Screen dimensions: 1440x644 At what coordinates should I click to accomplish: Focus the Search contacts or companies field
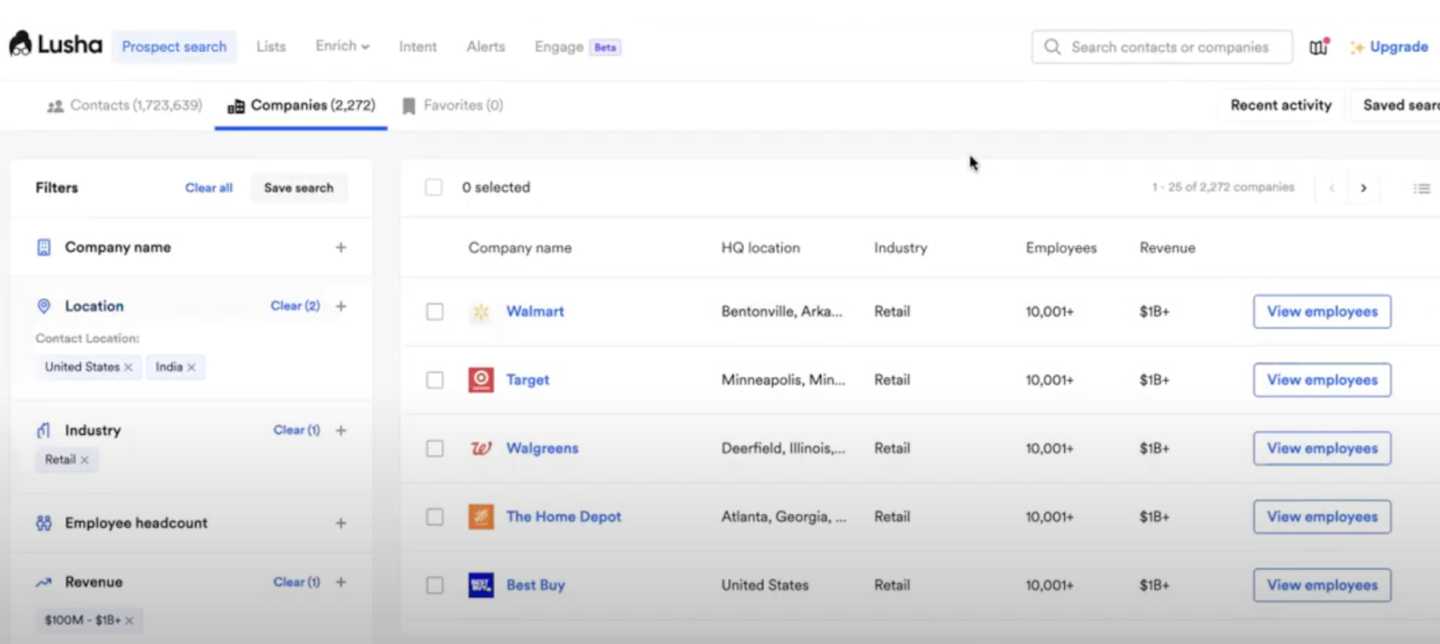click(1162, 47)
